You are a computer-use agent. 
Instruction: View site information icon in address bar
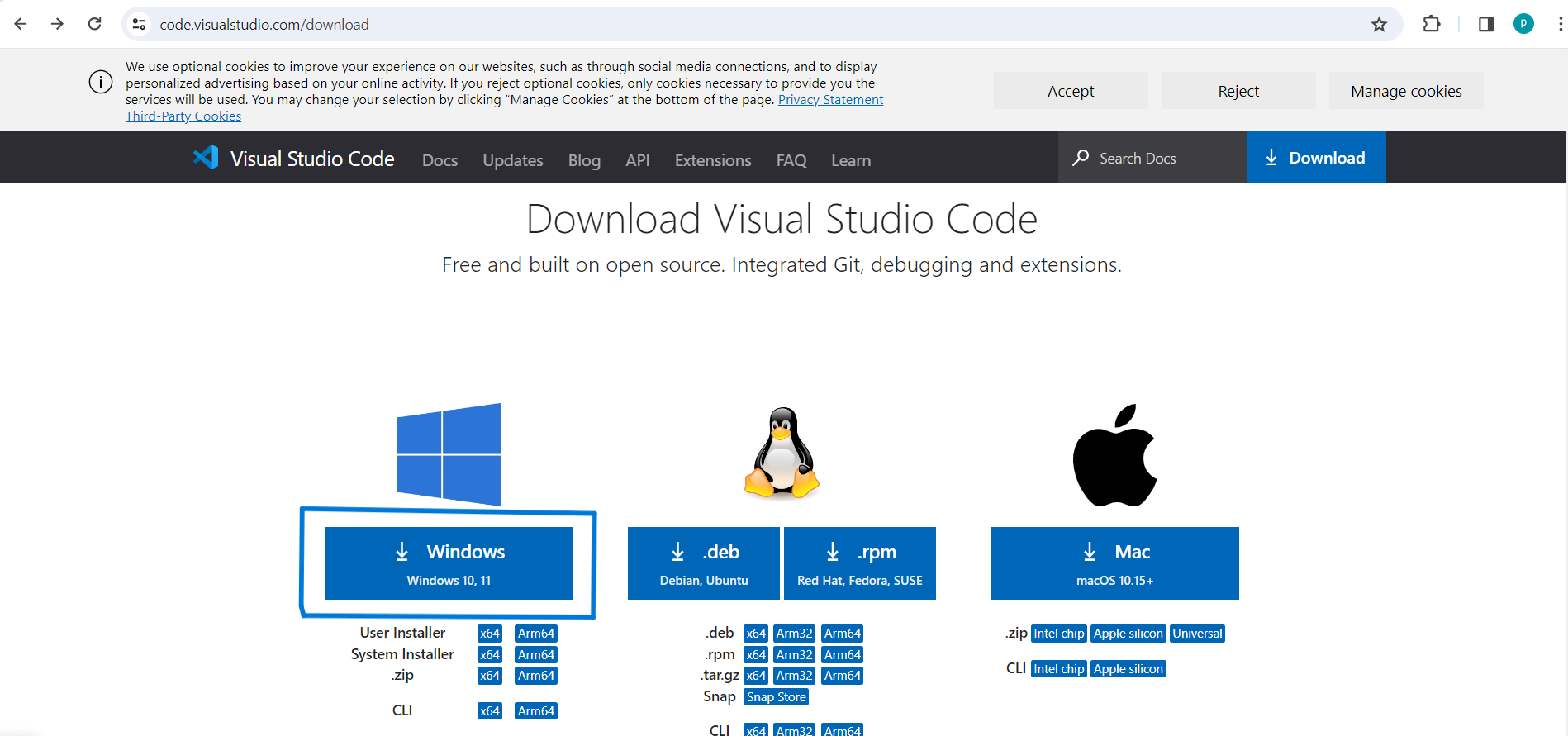(x=140, y=24)
